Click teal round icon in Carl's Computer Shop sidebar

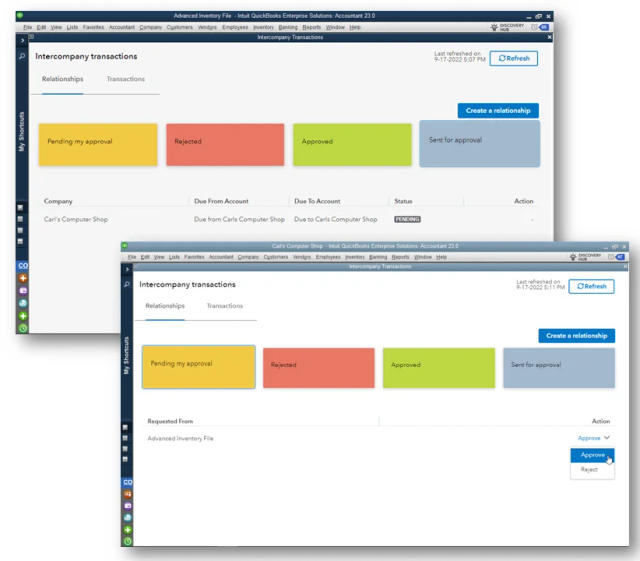tap(128, 518)
